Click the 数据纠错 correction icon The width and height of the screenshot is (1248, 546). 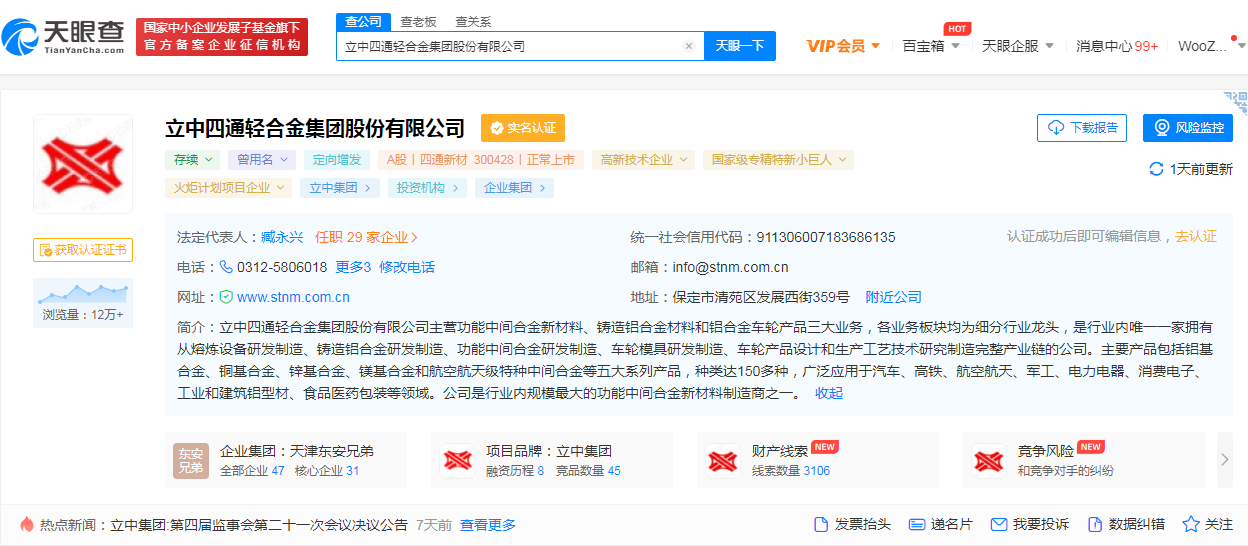[x=1095, y=524]
